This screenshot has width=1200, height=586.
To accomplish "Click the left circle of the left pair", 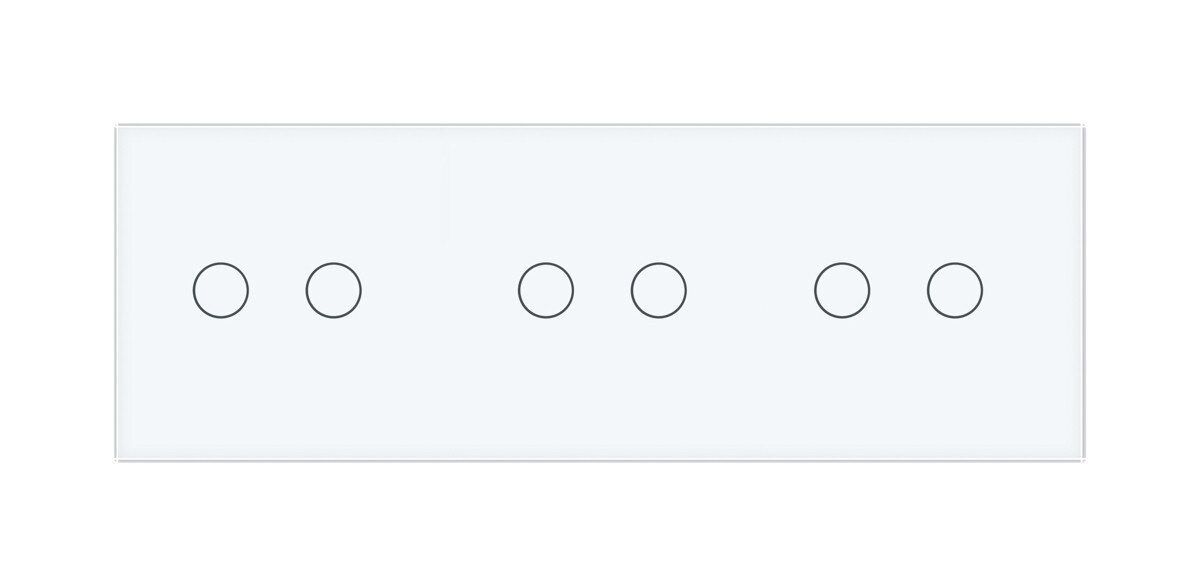I will point(220,291).
